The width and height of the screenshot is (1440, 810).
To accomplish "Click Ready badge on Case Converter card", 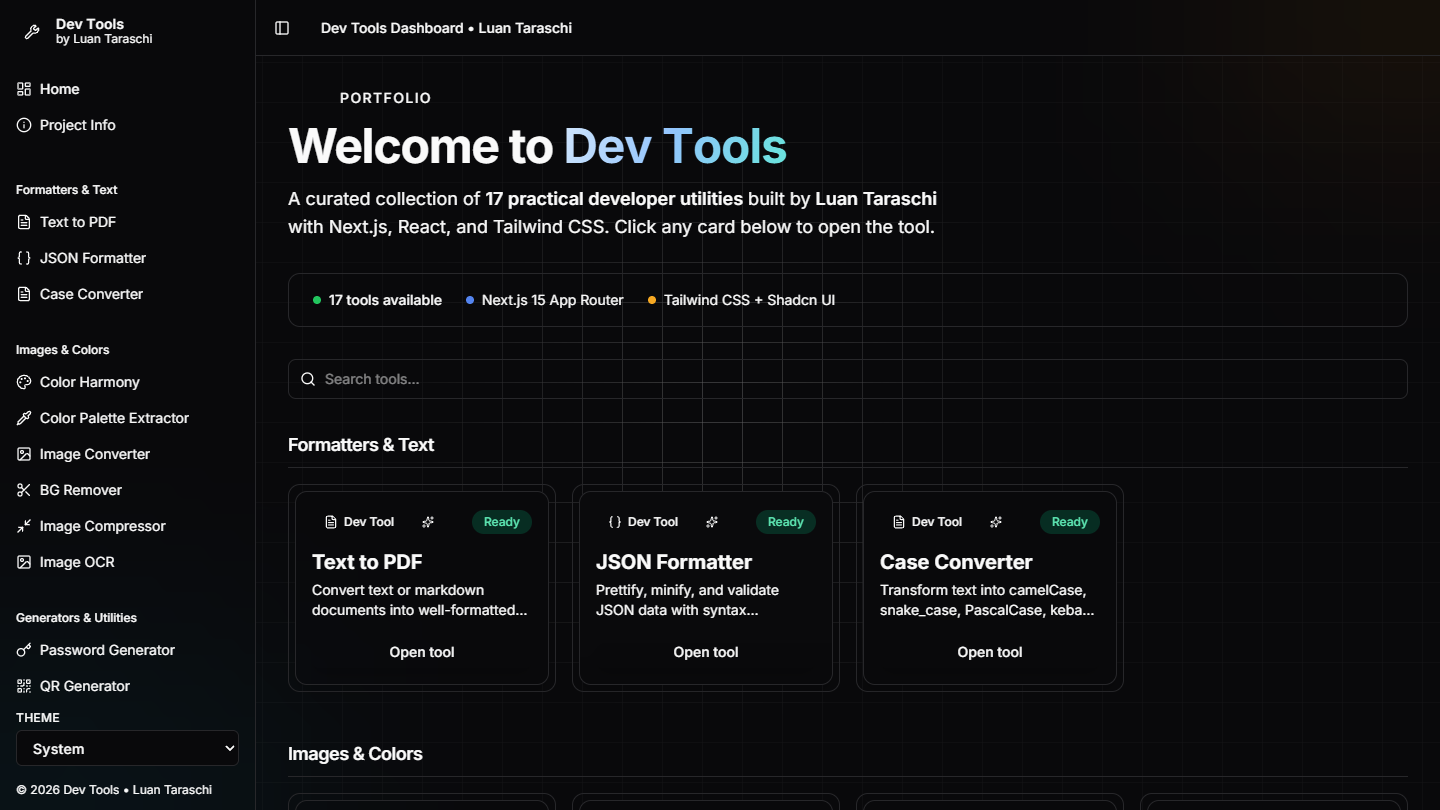I will coord(1070,522).
